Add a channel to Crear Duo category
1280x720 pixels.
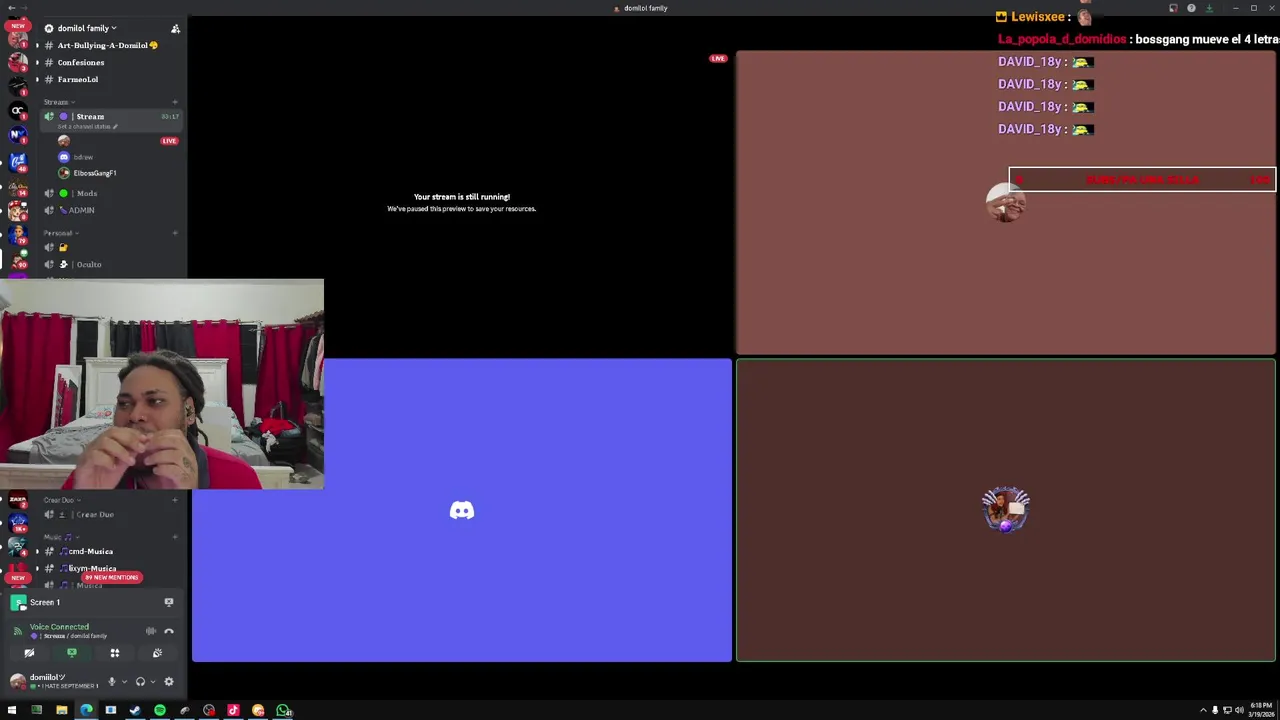tap(175, 500)
